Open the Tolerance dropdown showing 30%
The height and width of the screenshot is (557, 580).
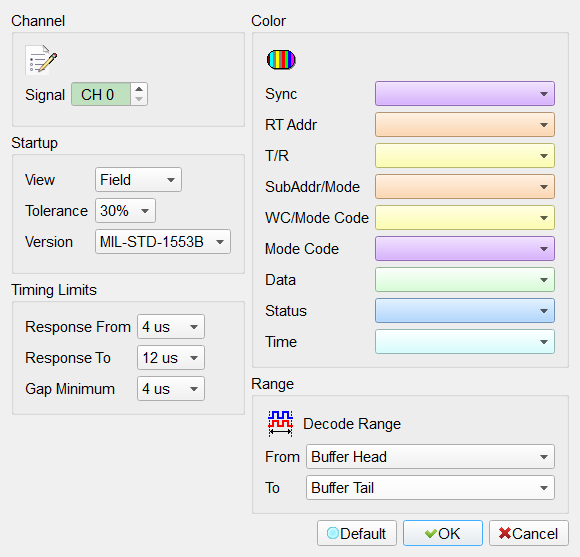pyautogui.click(x=125, y=211)
